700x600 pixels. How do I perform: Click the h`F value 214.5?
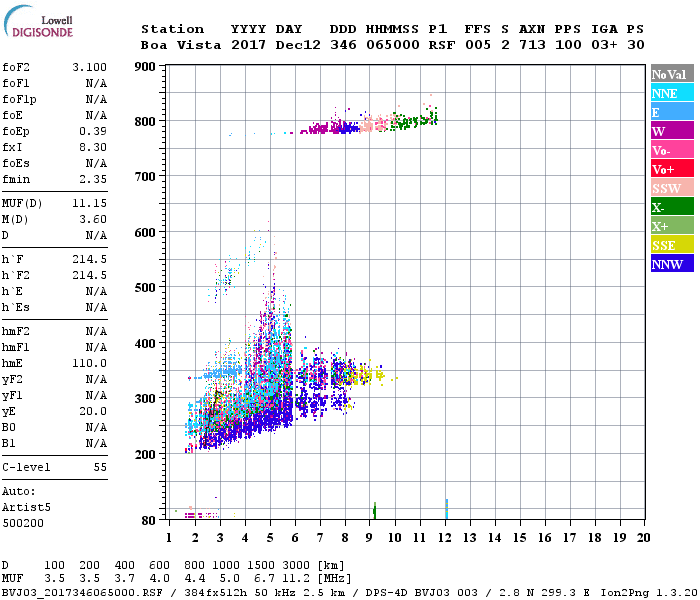pos(89,259)
